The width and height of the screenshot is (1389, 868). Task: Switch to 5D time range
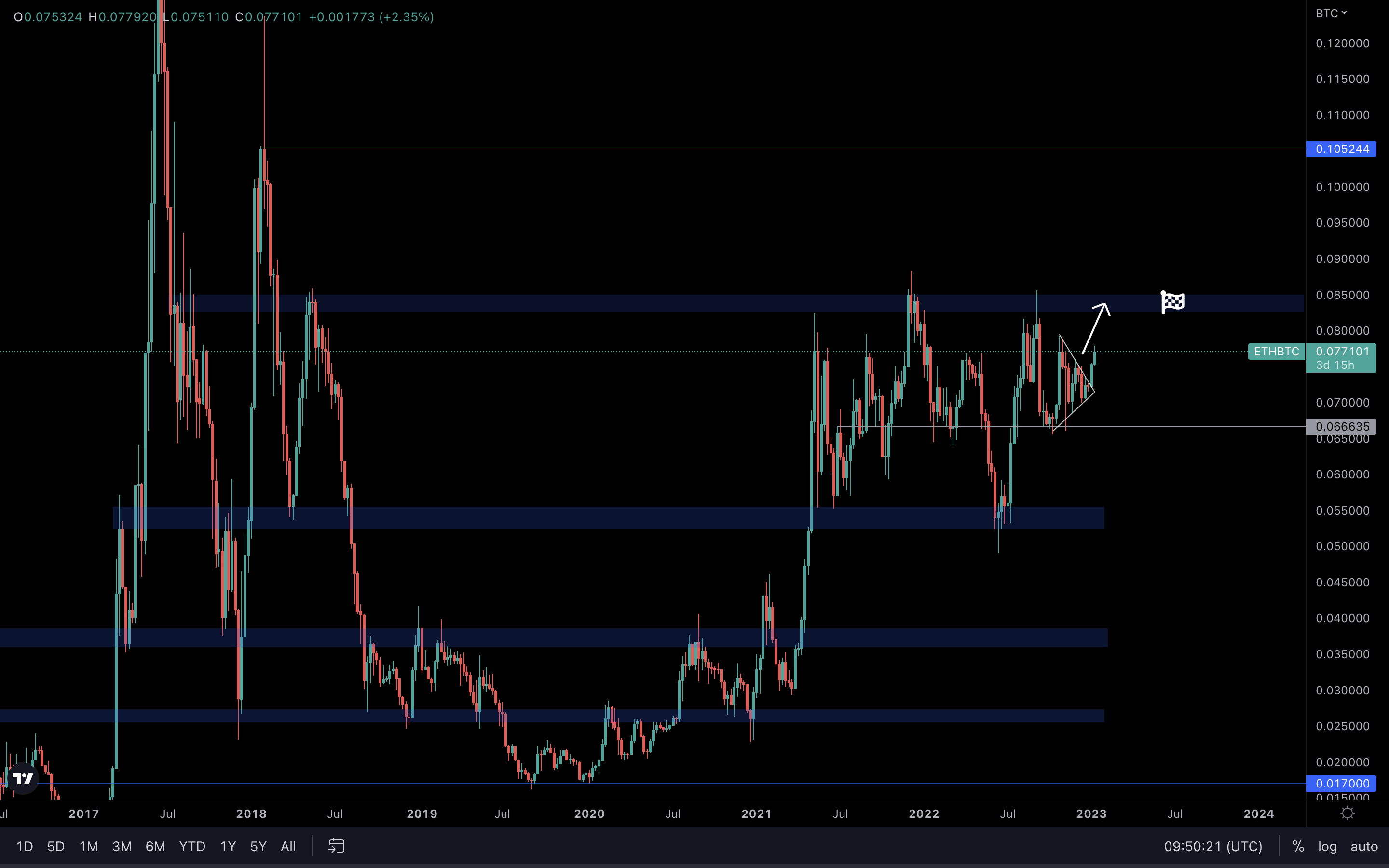point(55,846)
